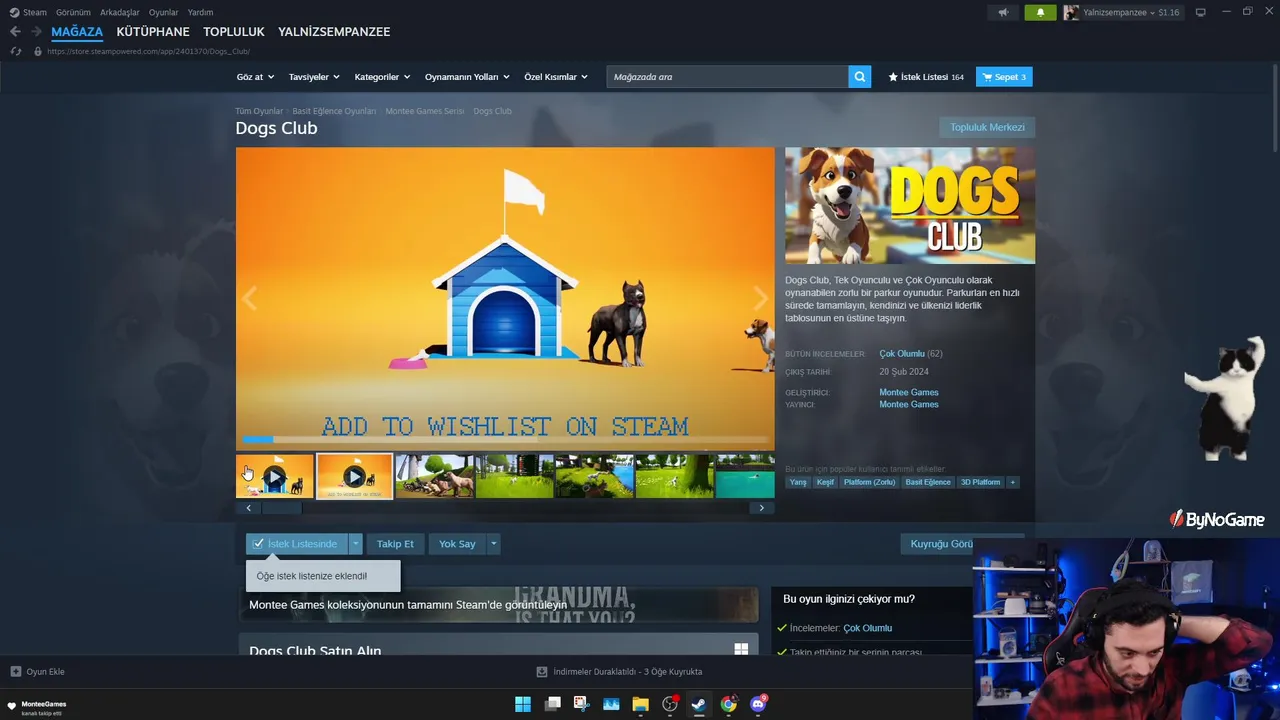
Task: Open Discord on taskbar
Action: click(758, 704)
